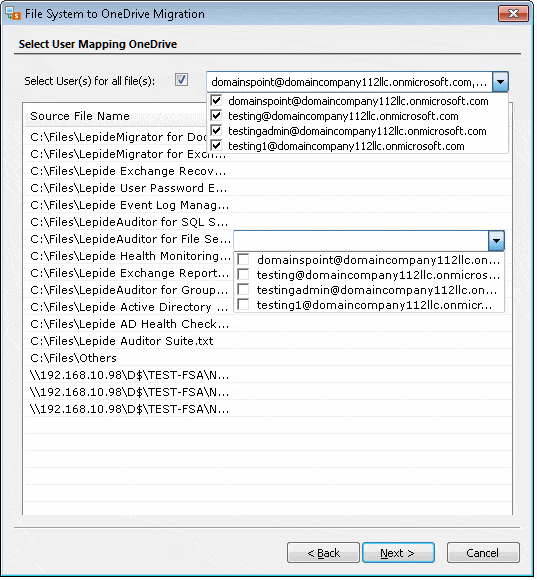Viewport: 537px width, 580px height.
Task: Uncheck domainspoint user in the top dropdown list
Action: 216,101
